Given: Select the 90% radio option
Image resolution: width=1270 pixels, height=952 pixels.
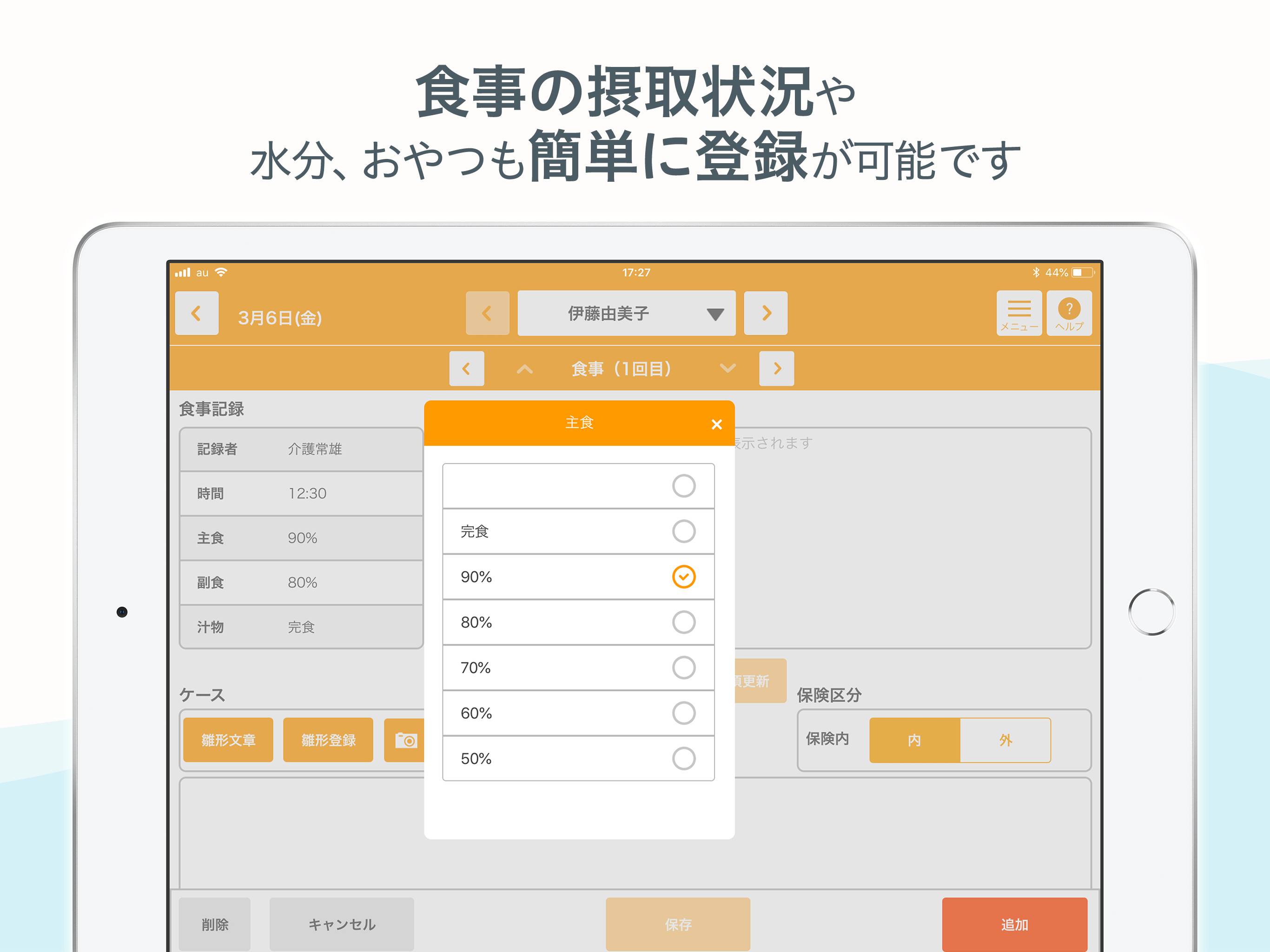Looking at the screenshot, I should [684, 576].
